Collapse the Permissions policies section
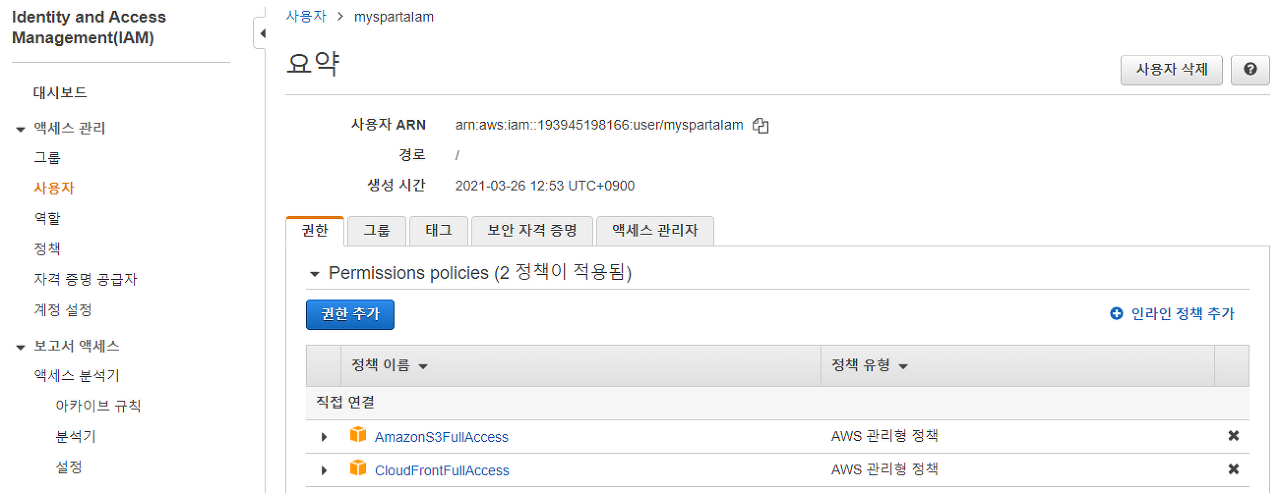 [315, 273]
